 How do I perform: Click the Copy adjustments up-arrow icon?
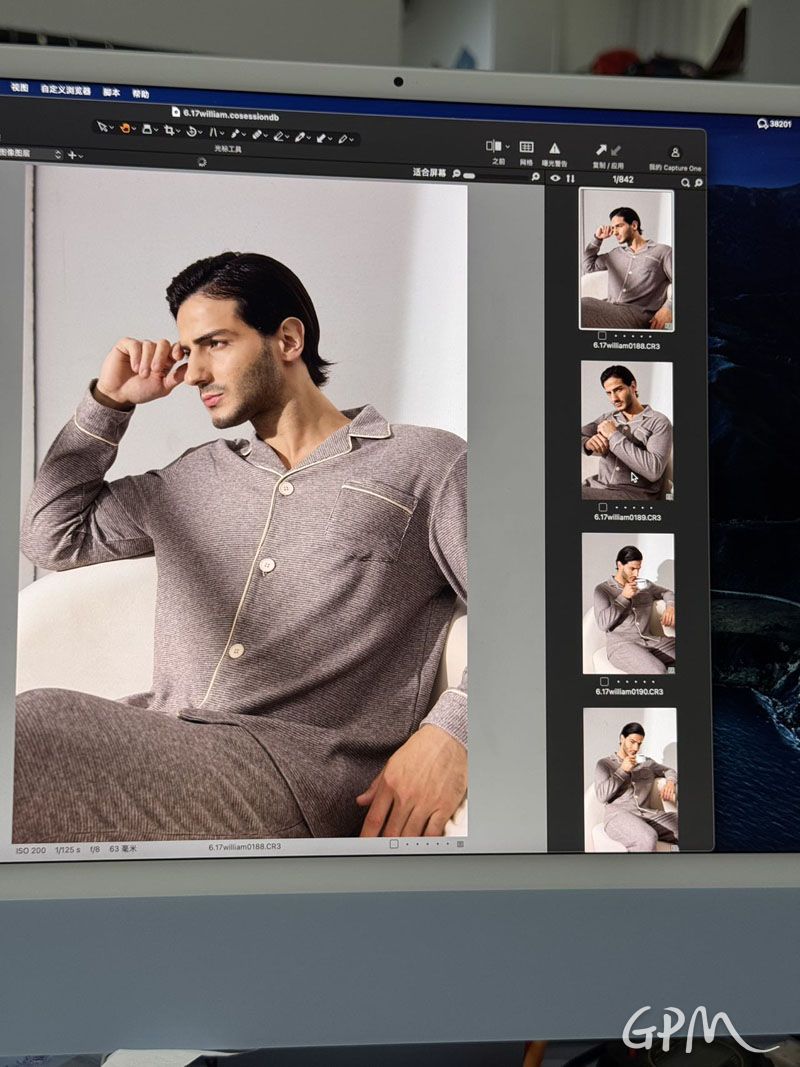601,150
